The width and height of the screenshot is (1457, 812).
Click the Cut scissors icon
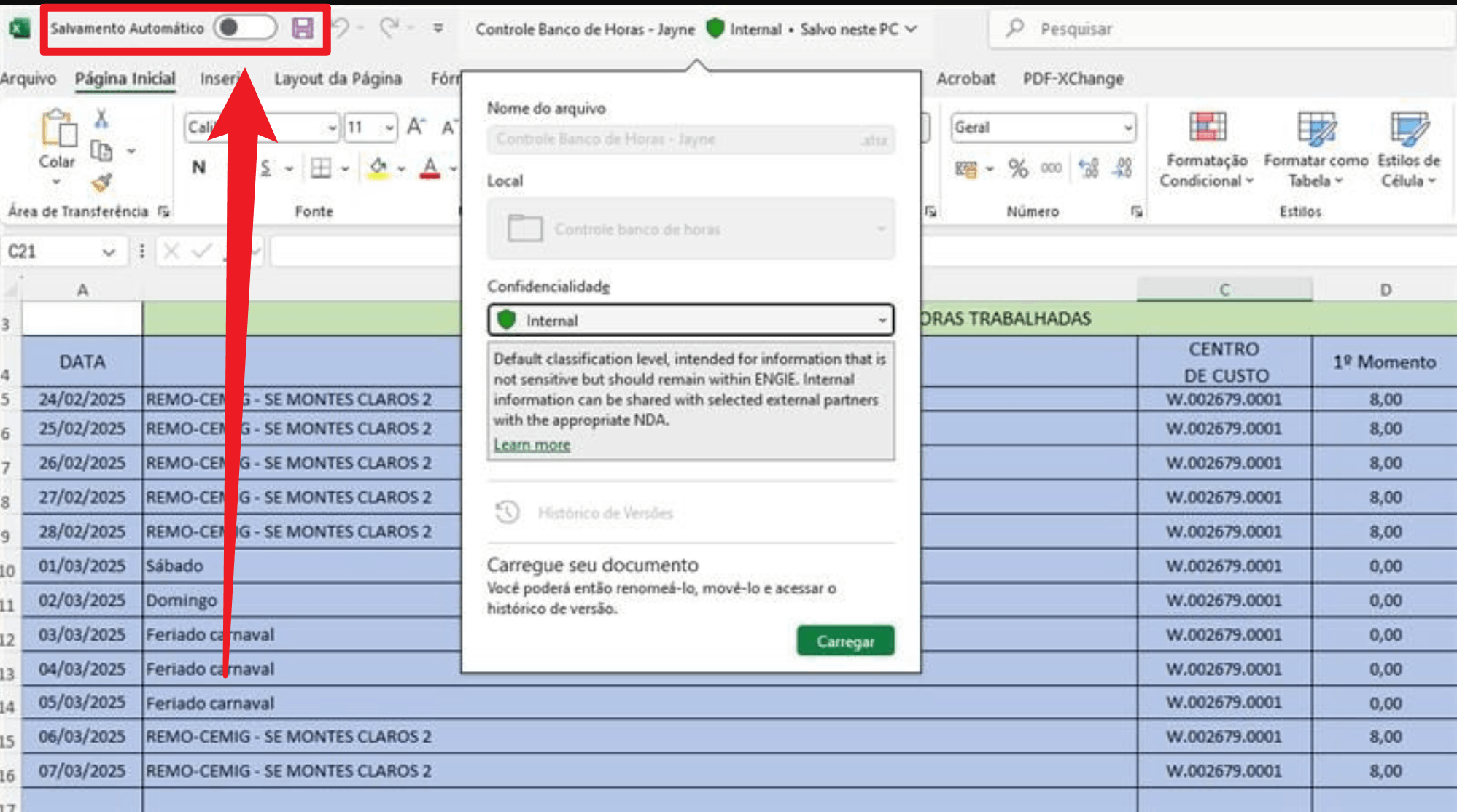[x=101, y=118]
